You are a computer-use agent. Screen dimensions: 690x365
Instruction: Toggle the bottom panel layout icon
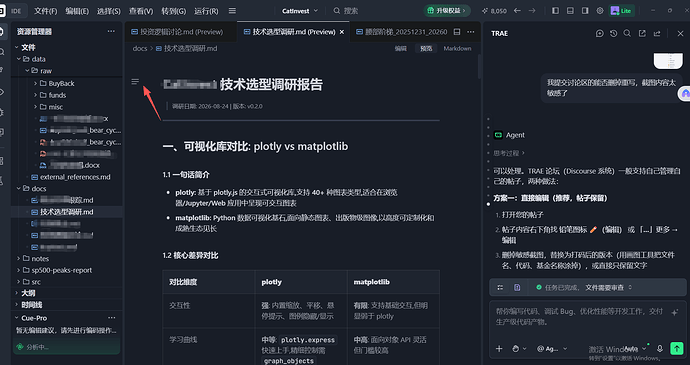570,11
